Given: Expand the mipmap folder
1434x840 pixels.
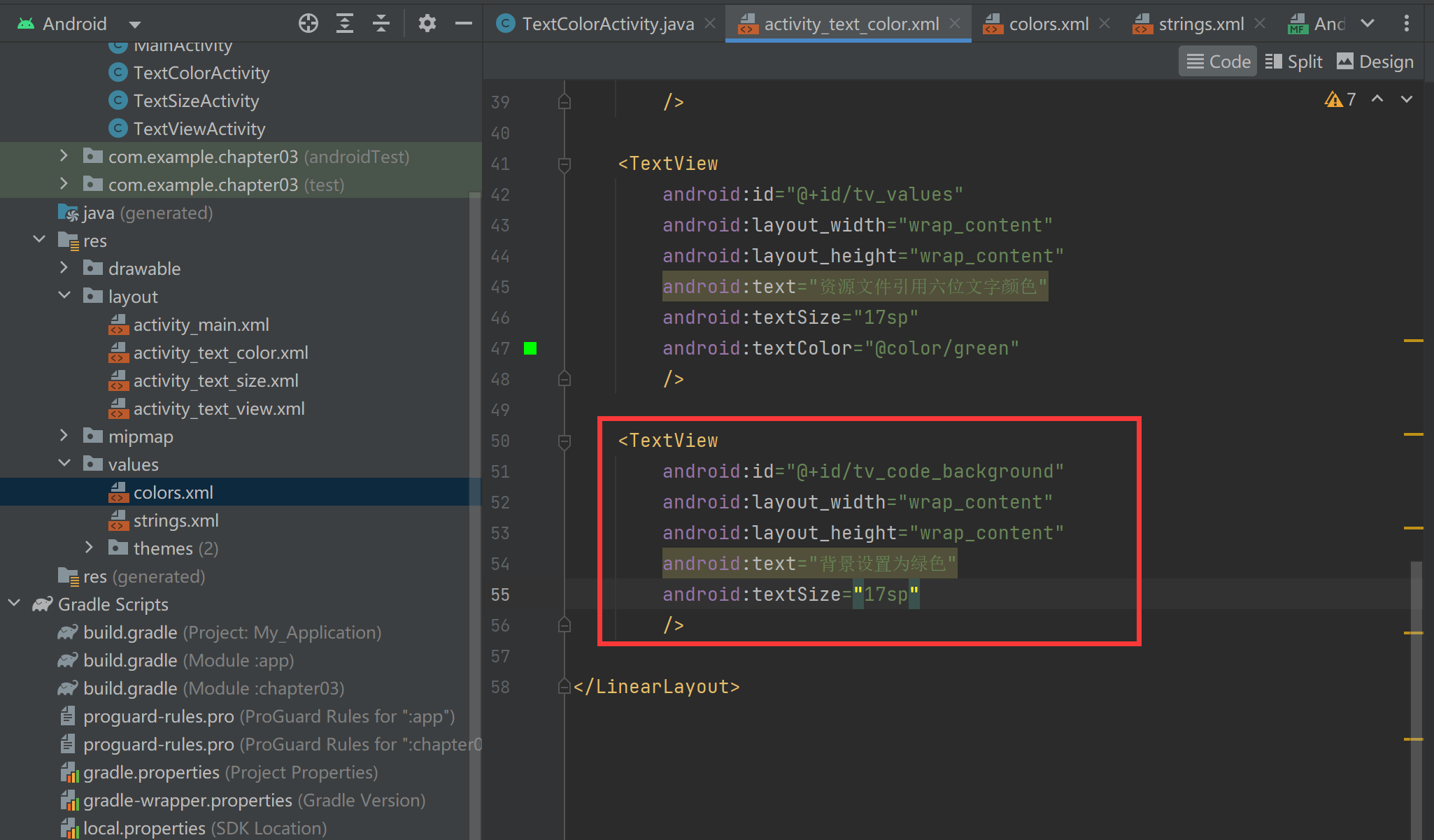Looking at the screenshot, I should point(64,436).
